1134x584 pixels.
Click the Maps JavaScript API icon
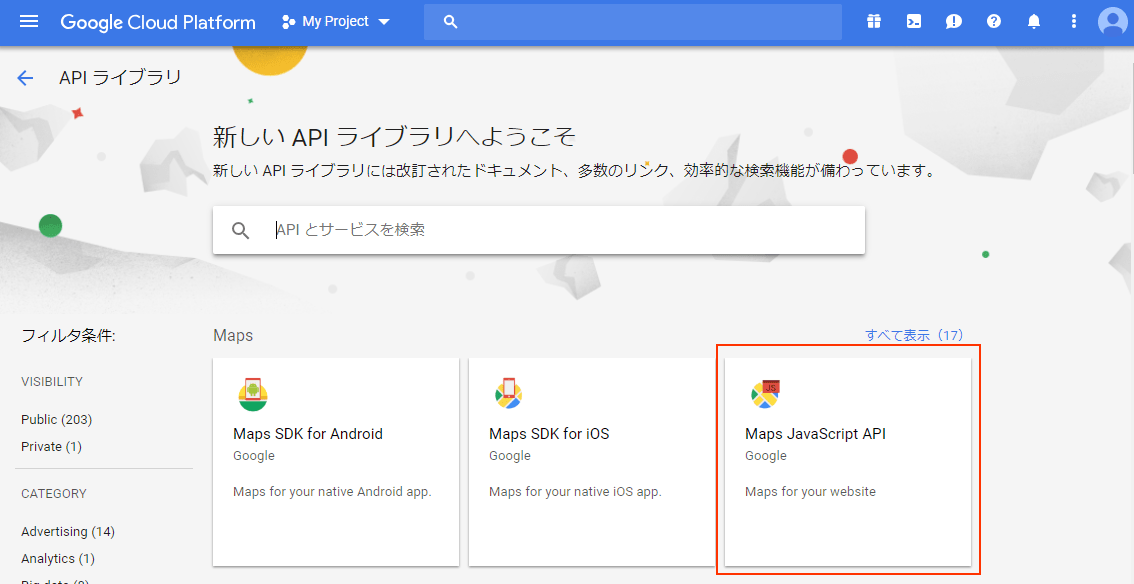tap(765, 393)
